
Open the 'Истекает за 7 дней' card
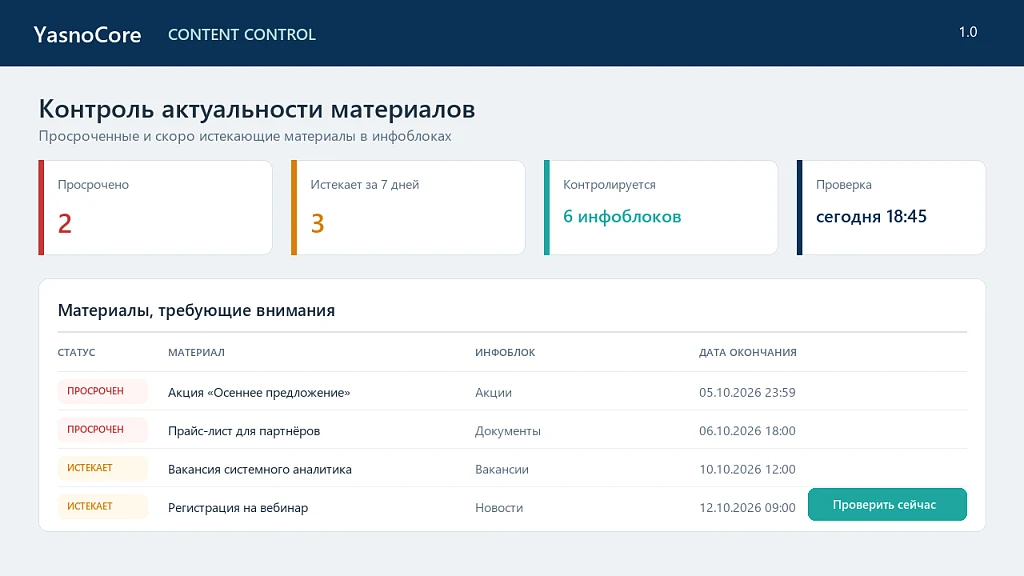coord(408,208)
